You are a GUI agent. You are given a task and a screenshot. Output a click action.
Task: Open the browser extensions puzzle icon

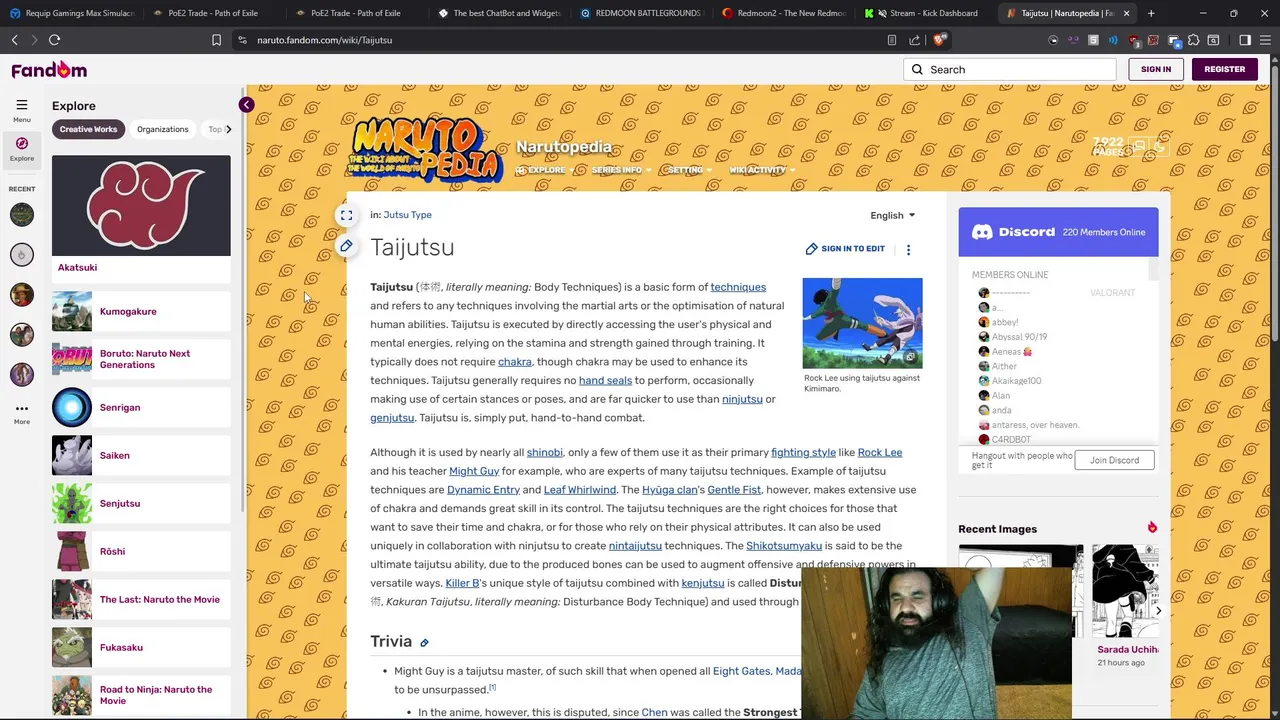coord(1193,40)
